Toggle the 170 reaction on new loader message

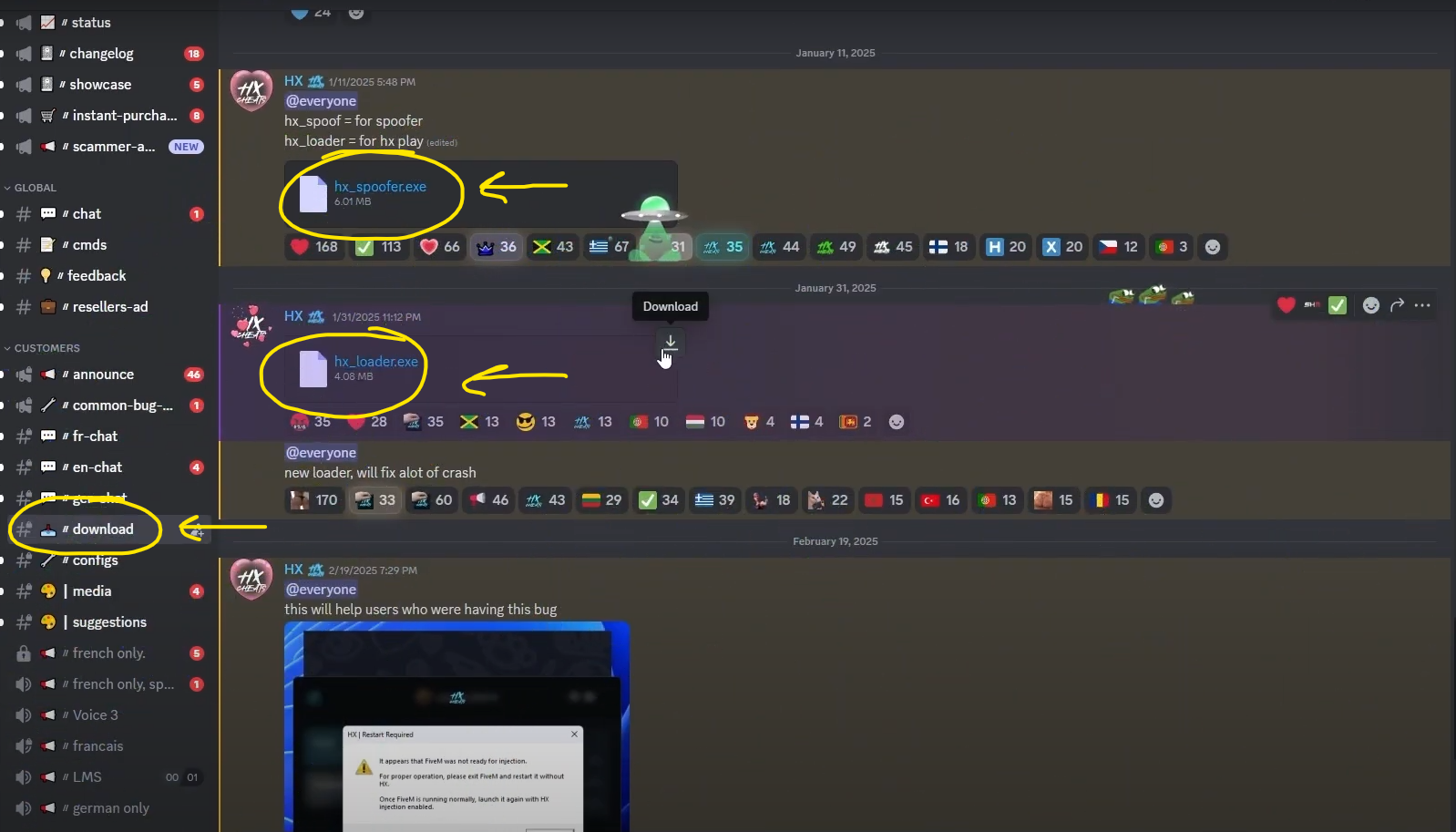point(314,500)
